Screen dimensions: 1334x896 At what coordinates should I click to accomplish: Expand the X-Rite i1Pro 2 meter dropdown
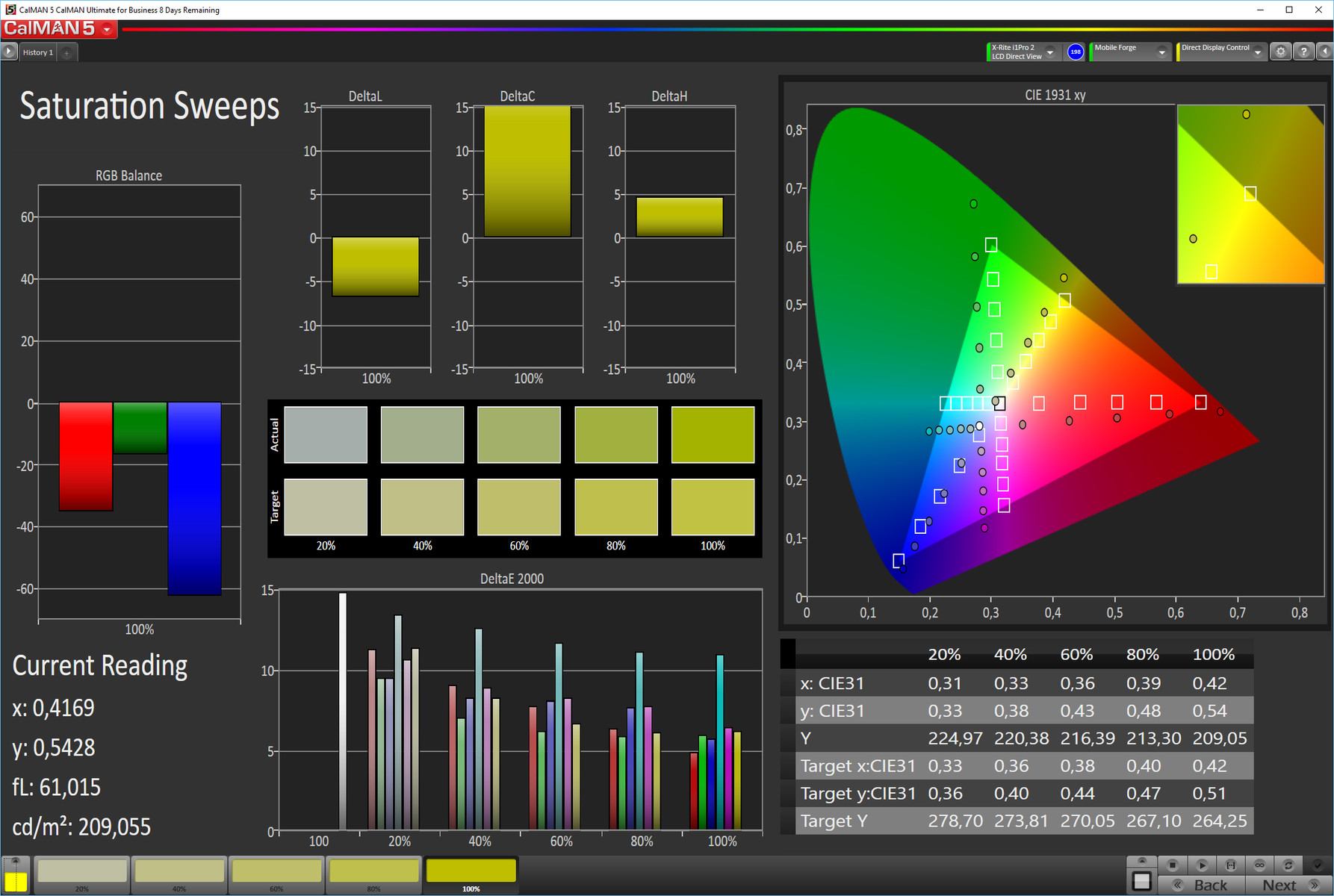[x=1023, y=52]
